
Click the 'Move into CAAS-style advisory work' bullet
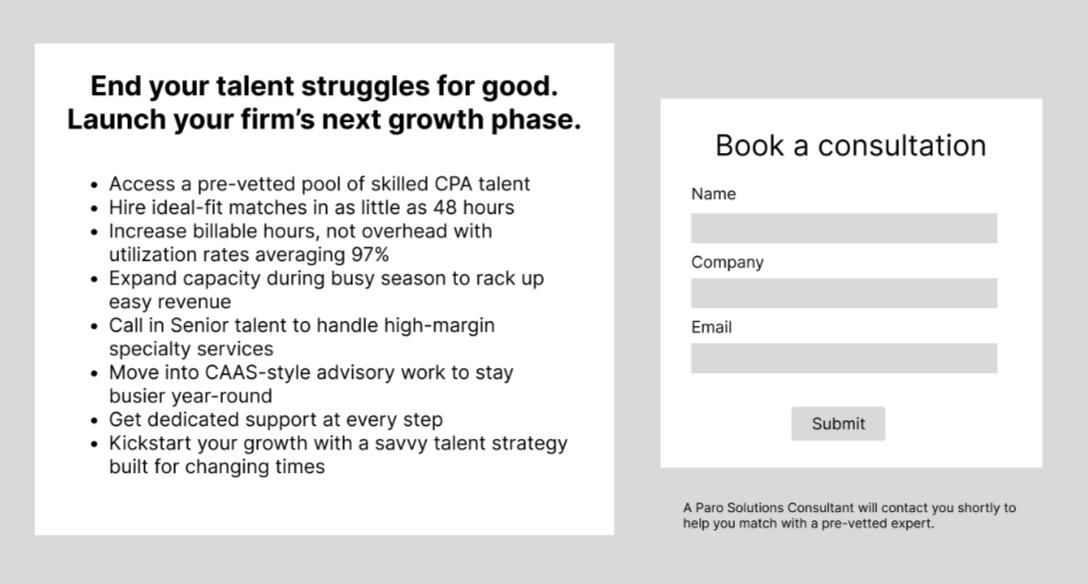click(x=311, y=372)
